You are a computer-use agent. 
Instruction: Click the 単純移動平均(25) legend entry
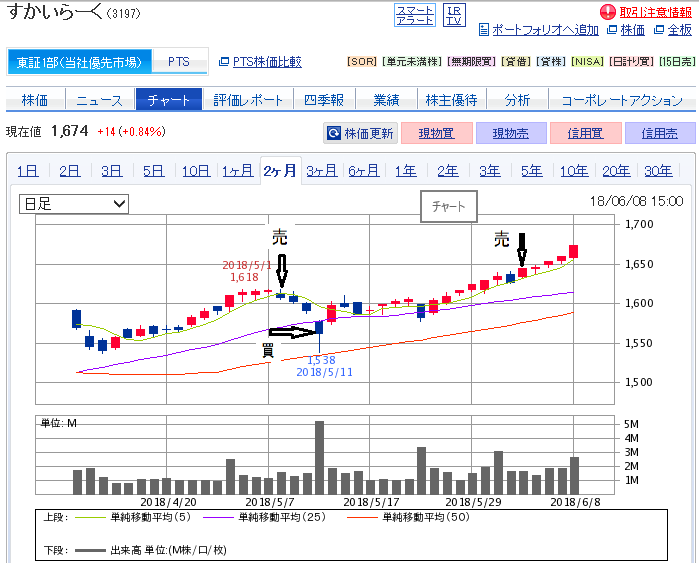pyautogui.click(x=264, y=517)
